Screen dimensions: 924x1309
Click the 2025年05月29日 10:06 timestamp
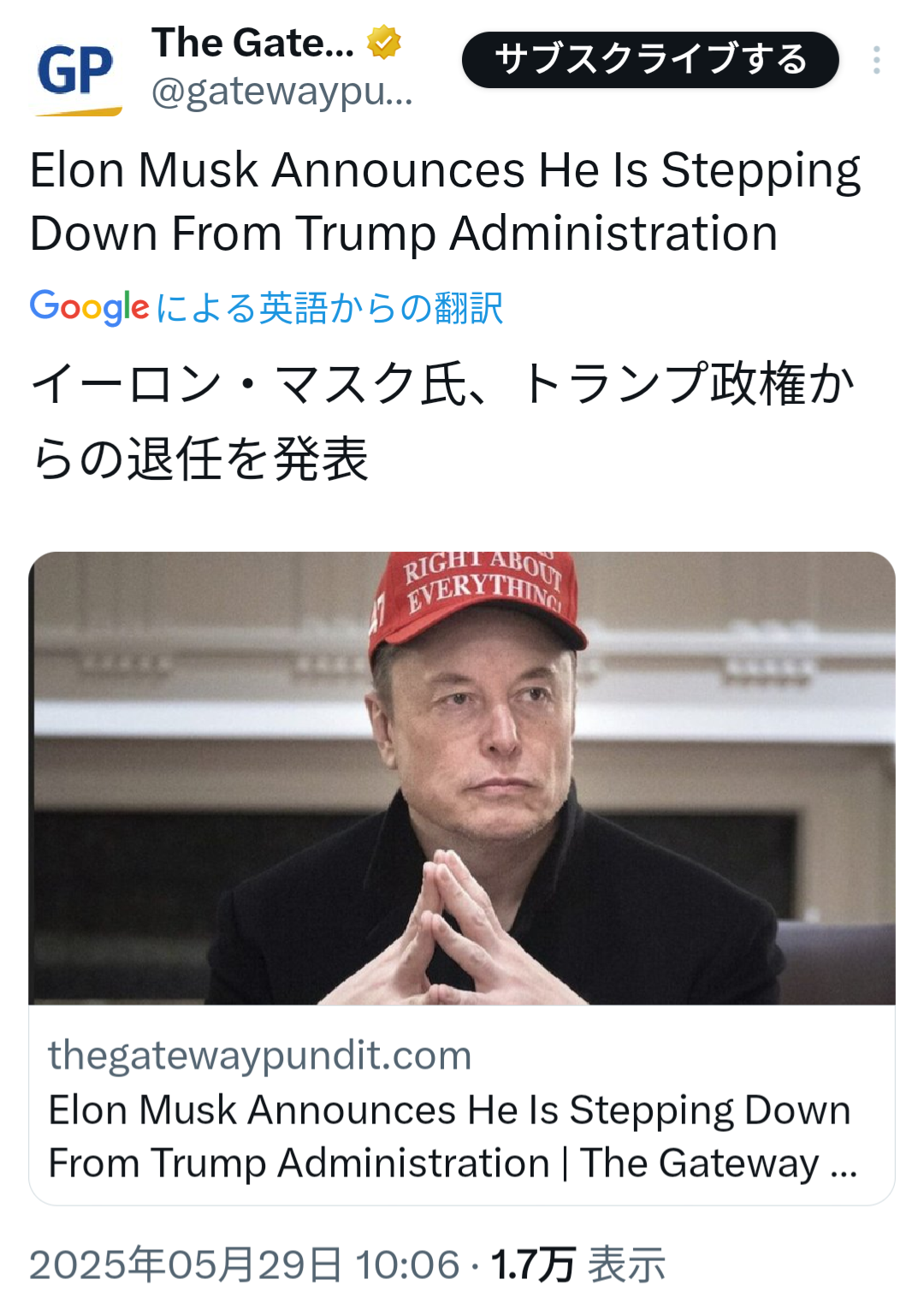[x=245, y=1265]
